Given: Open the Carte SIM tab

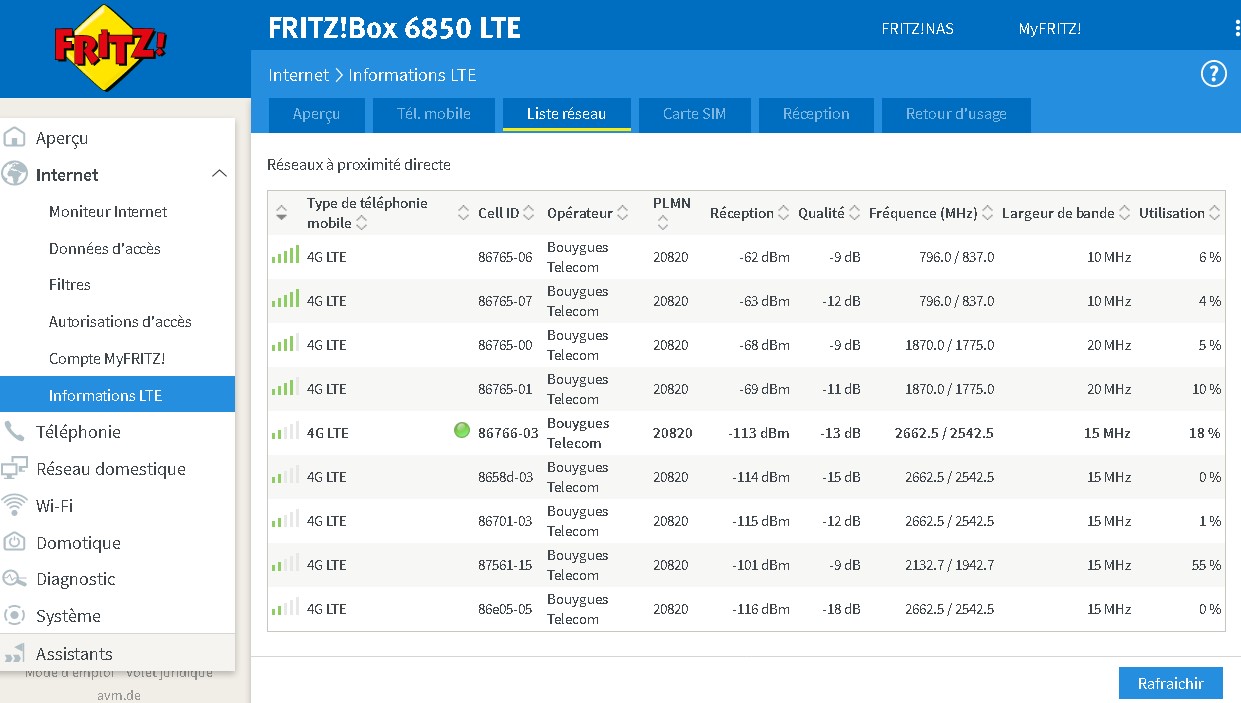Looking at the screenshot, I should pos(694,114).
